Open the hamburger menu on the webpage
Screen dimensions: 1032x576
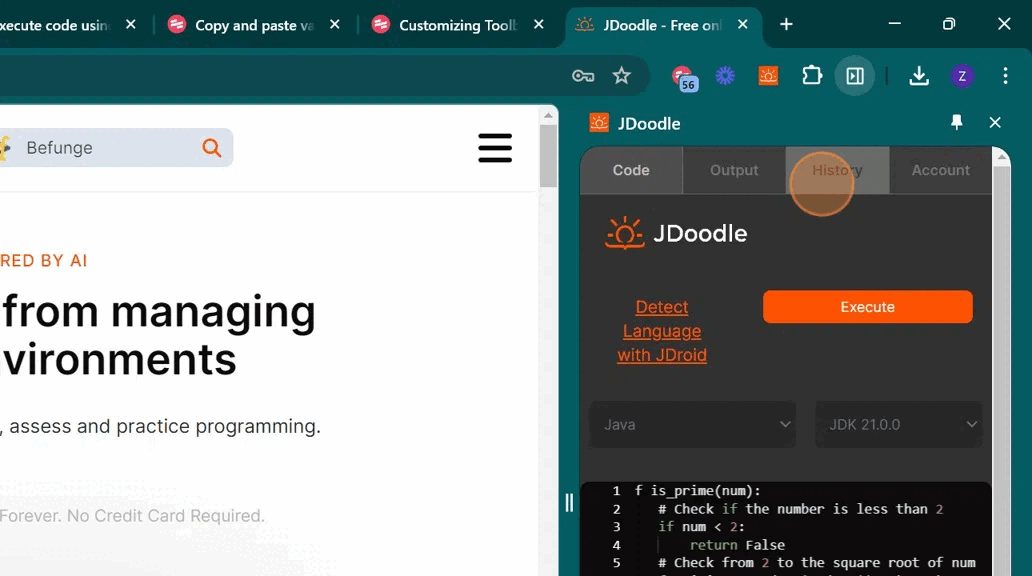[x=495, y=148]
